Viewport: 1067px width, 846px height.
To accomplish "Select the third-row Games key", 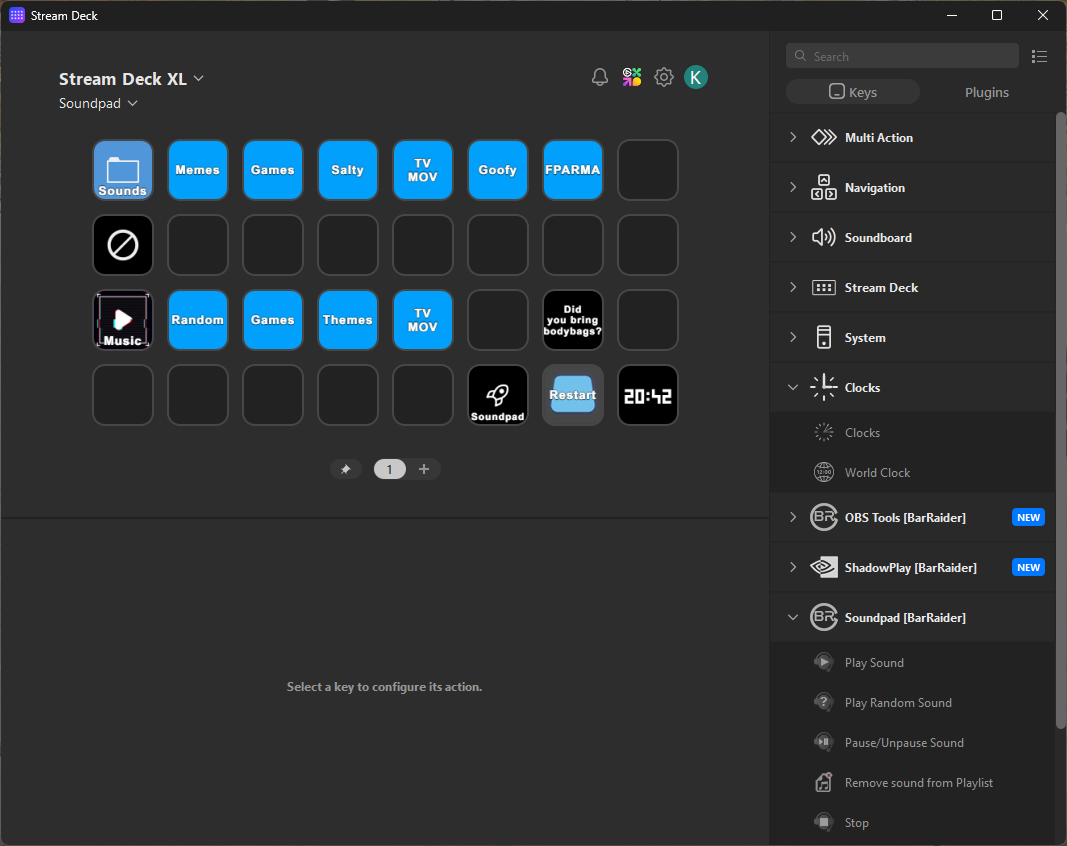I will tap(273, 320).
